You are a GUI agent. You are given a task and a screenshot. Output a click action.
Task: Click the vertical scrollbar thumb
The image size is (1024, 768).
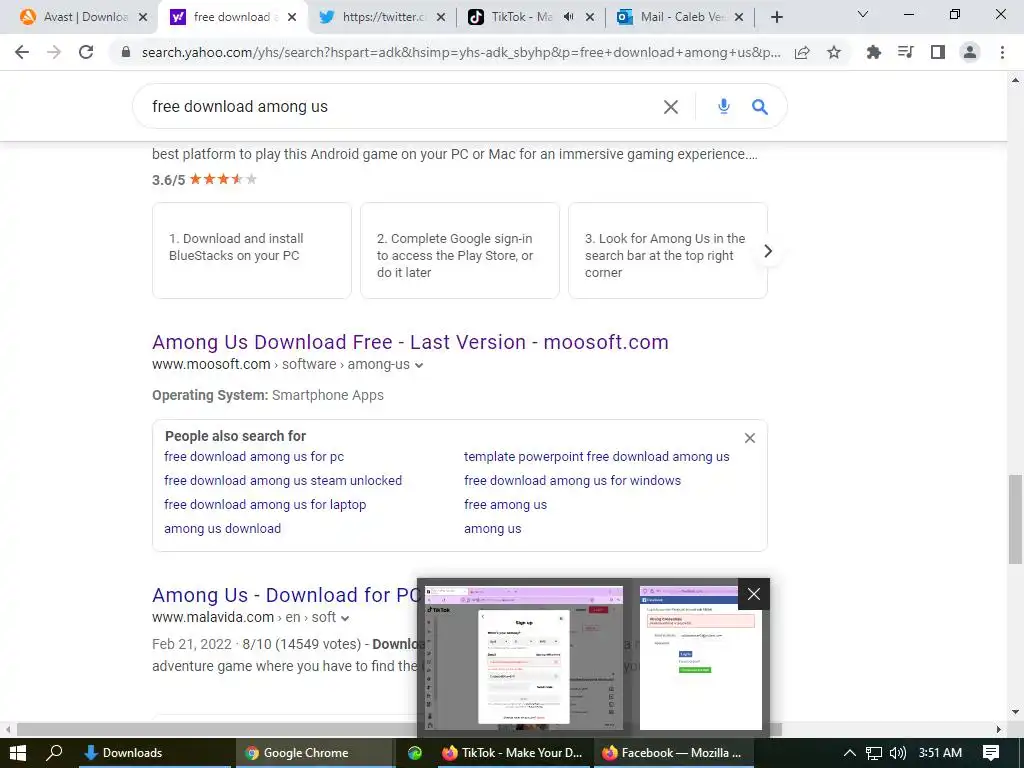click(1014, 519)
